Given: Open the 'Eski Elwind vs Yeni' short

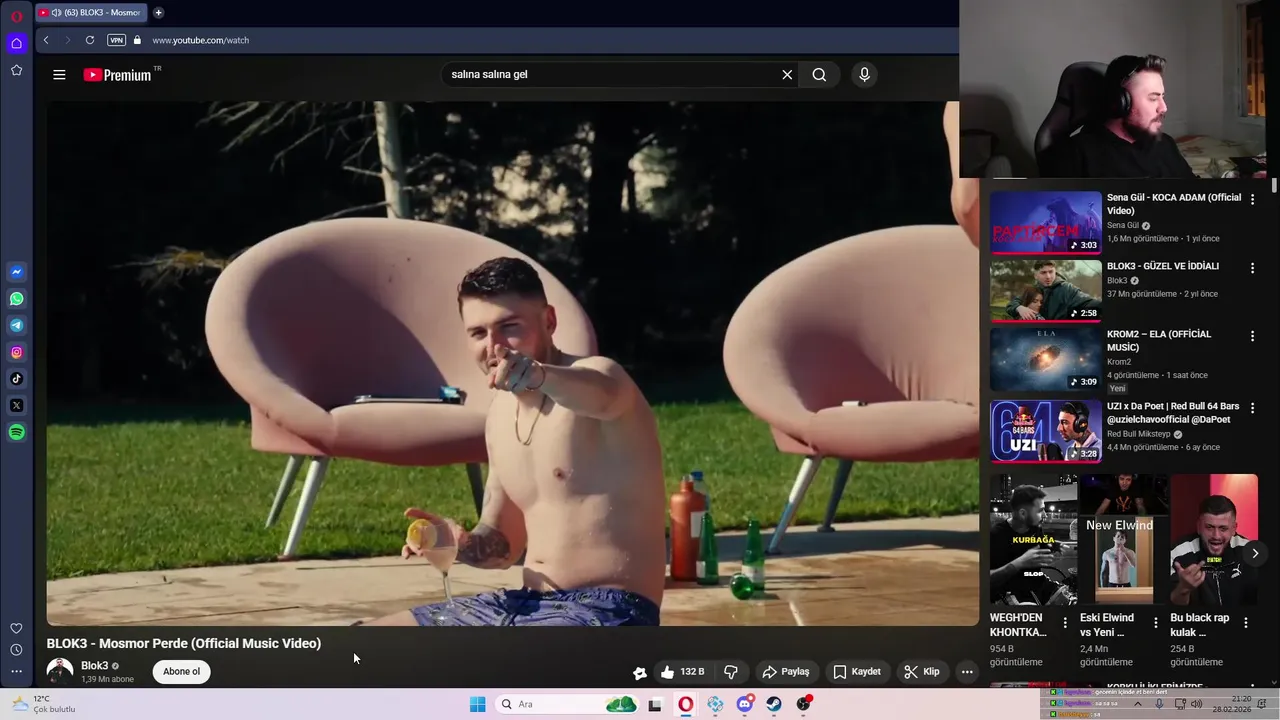Looking at the screenshot, I should click(1123, 540).
